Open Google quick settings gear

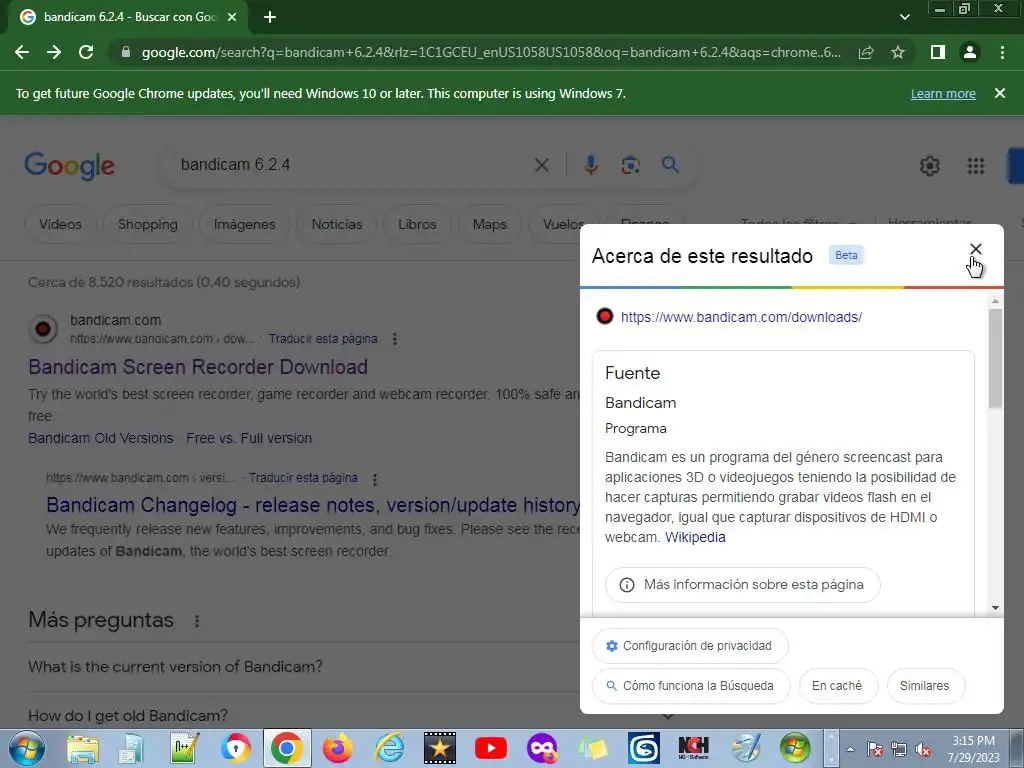930,166
